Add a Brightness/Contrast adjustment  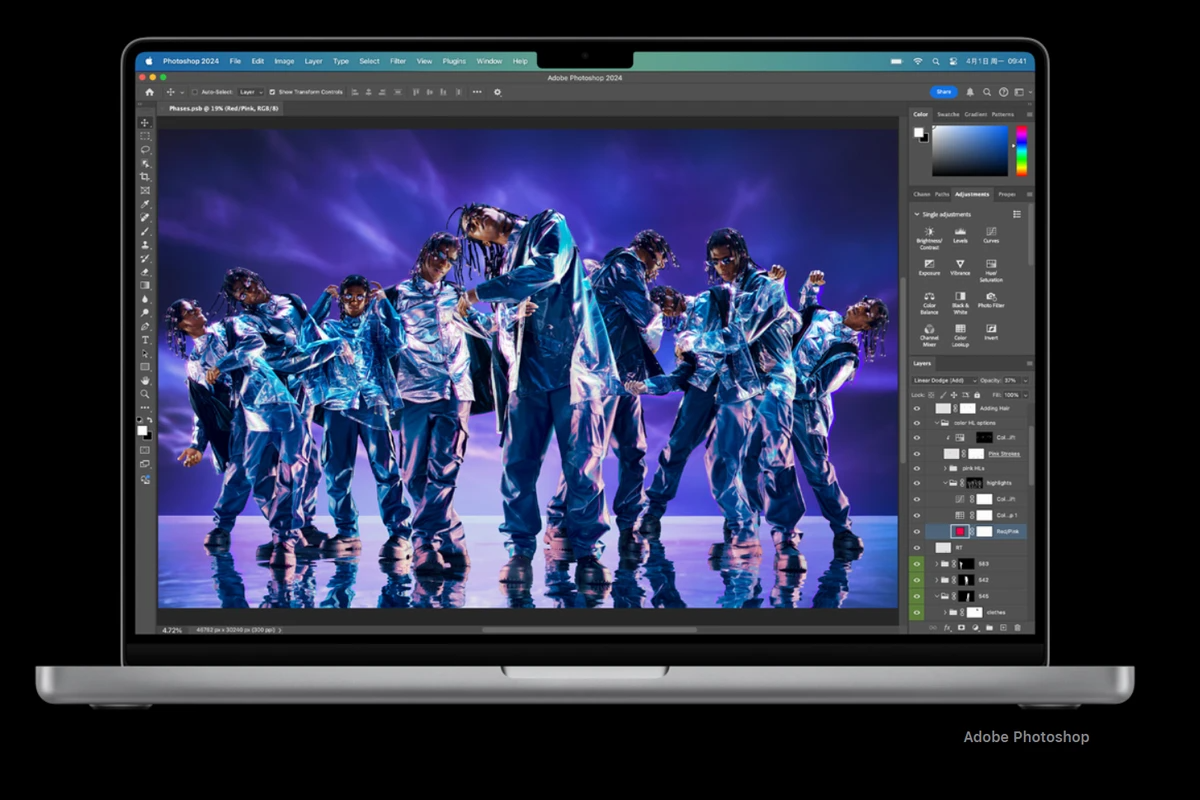tap(929, 237)
